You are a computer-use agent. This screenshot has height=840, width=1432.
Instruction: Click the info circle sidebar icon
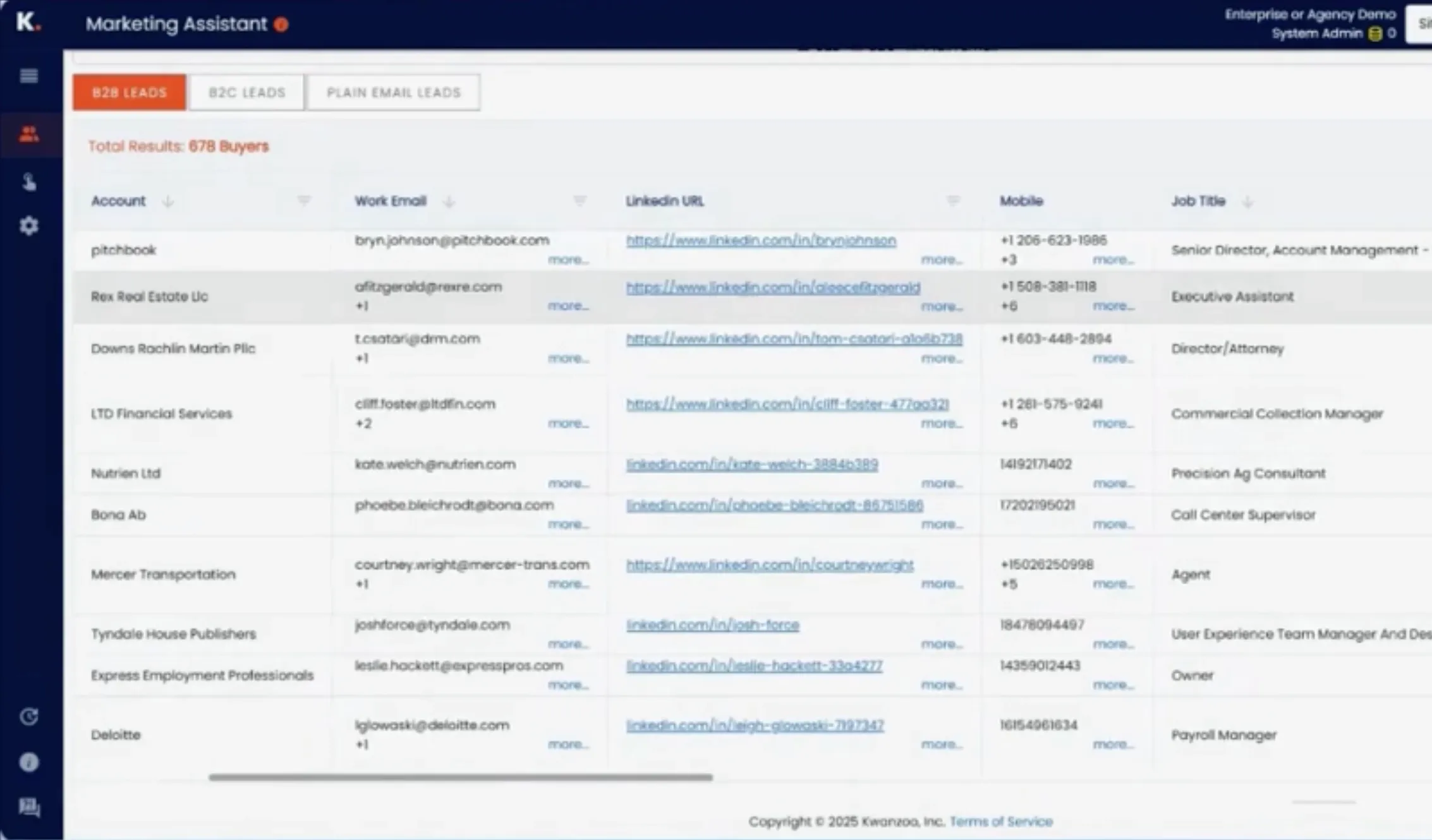pyautogui.click(x=29, y=762)
